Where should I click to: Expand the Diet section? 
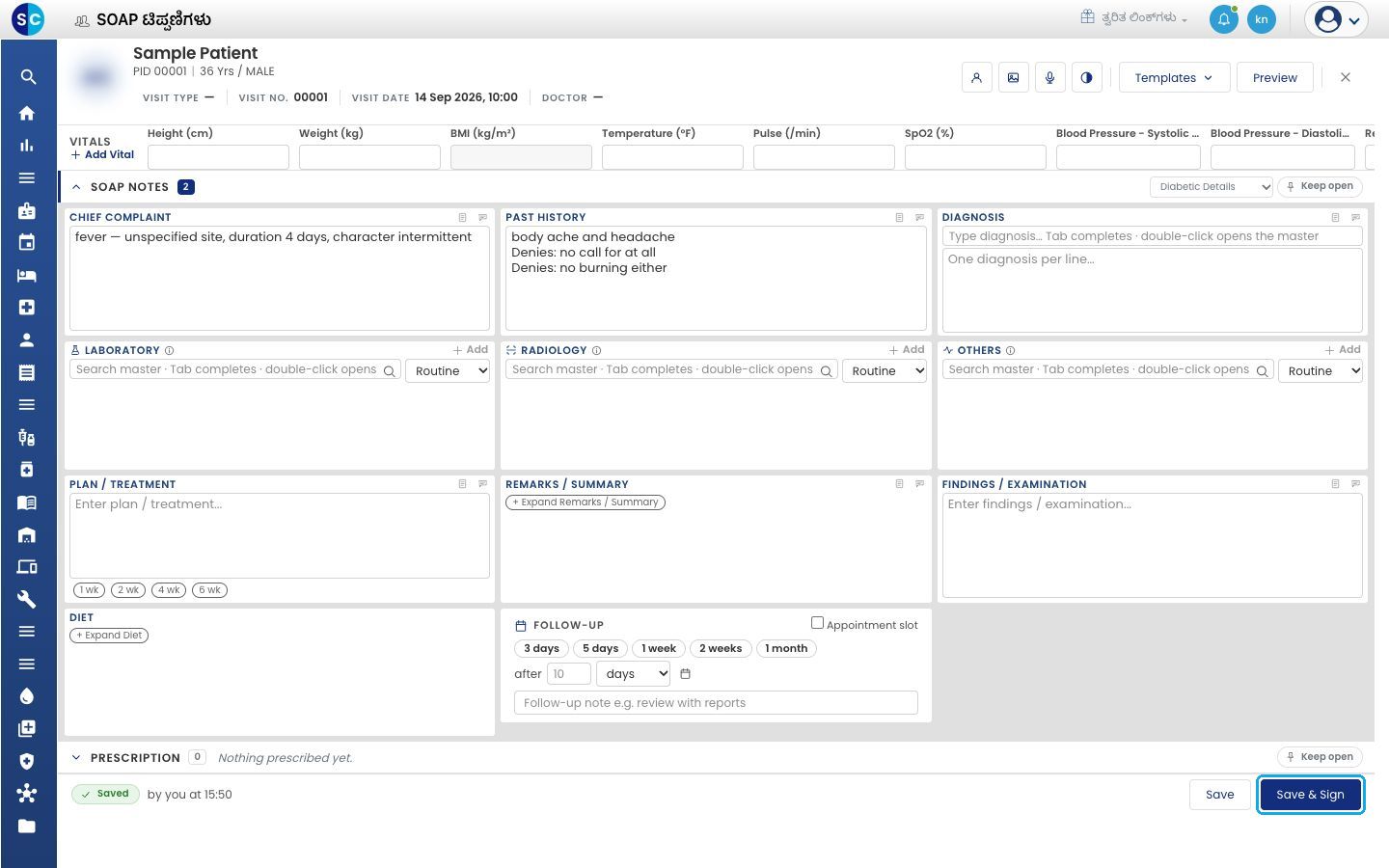pos(109,636)
